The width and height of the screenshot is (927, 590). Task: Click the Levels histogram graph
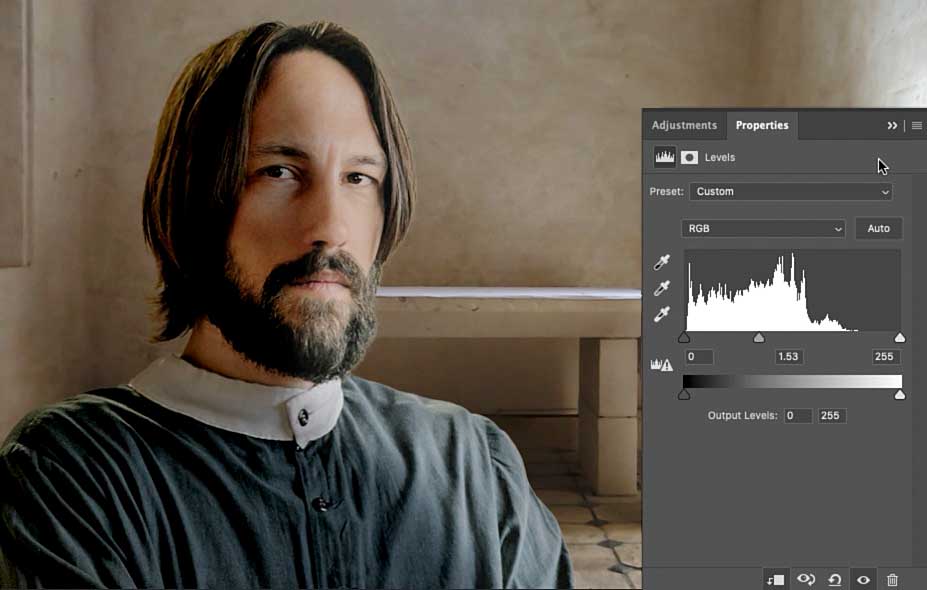pos(792,290)
